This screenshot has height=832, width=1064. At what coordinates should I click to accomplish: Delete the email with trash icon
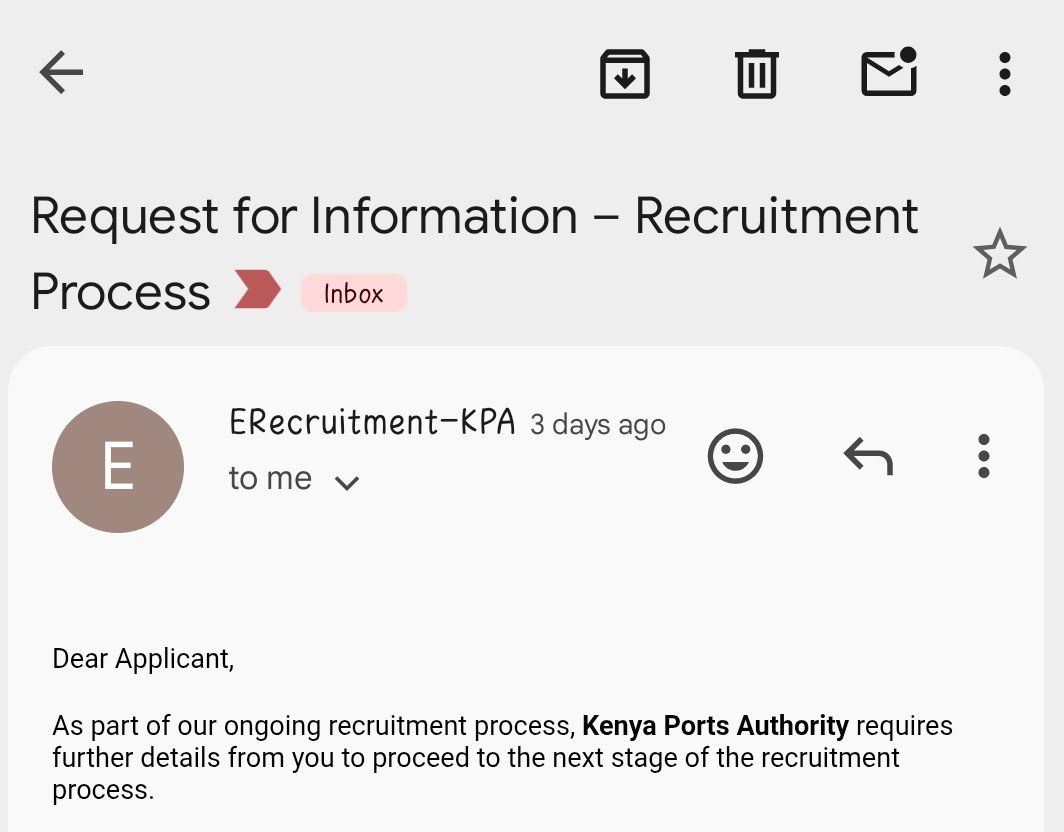(756, 74)
